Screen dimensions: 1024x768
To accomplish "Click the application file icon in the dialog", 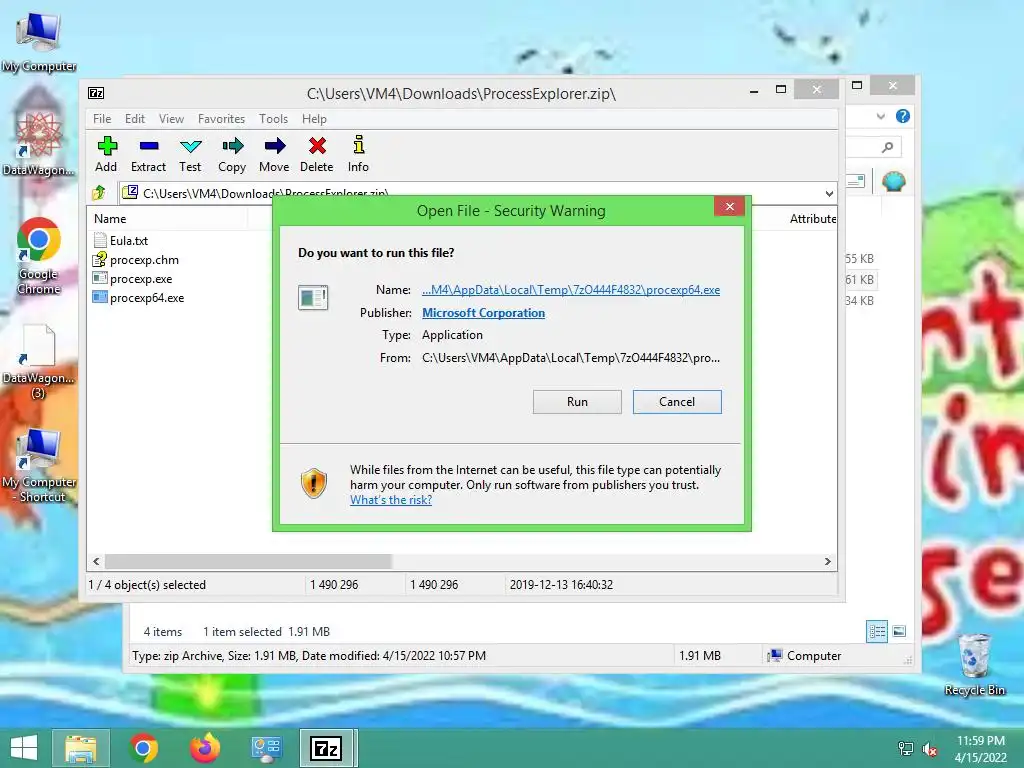I will [313, 298].
